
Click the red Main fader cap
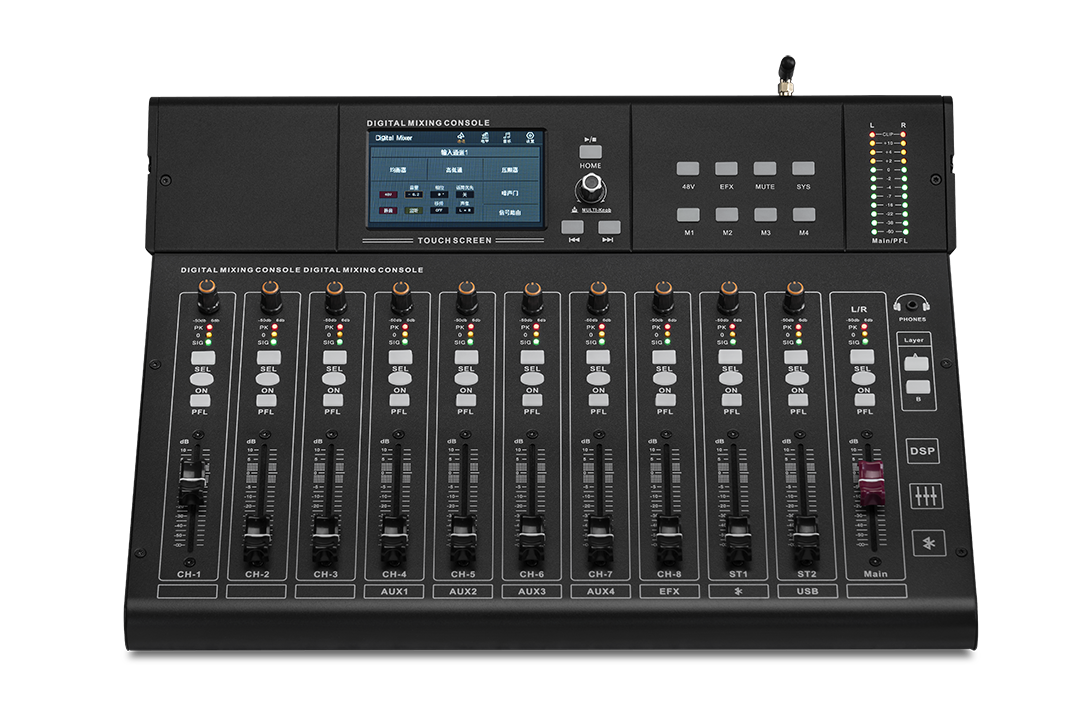pos(870,482)
